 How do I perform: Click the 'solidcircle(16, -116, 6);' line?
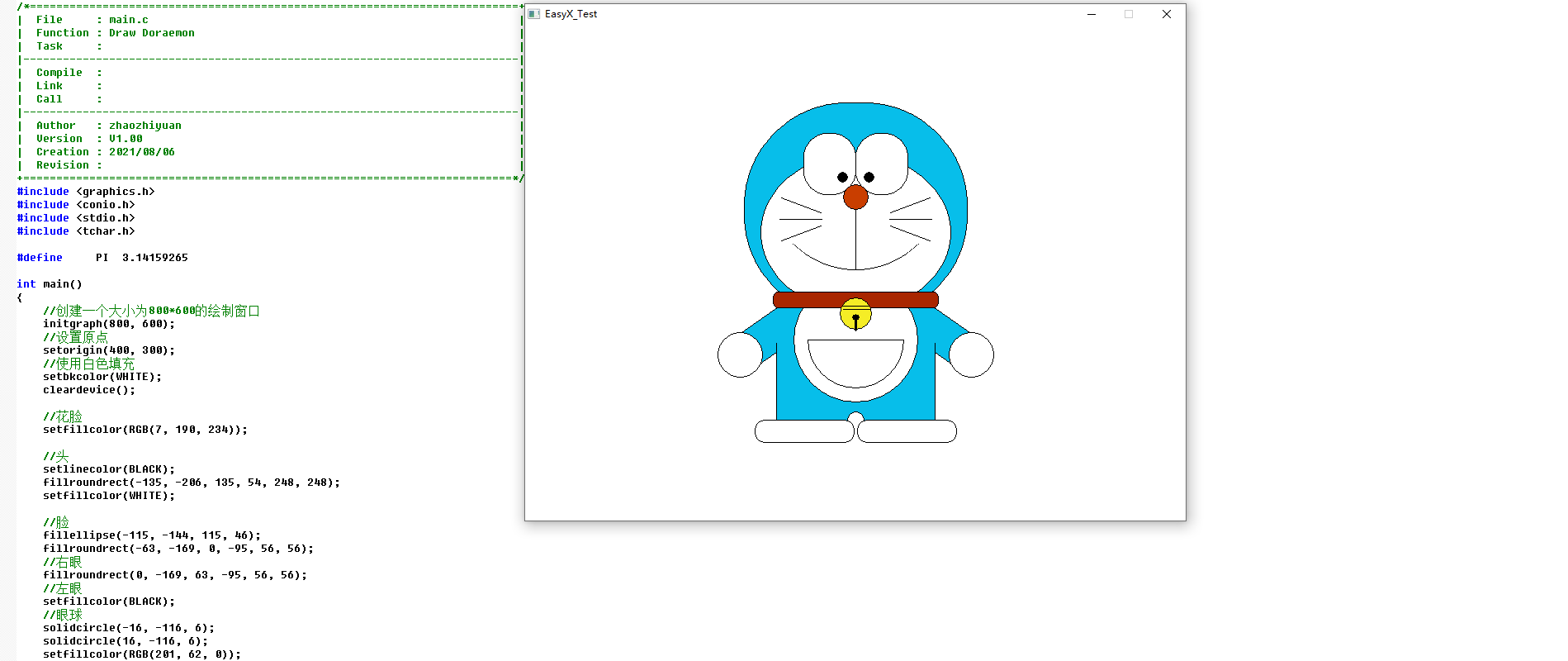click(126, 641)
